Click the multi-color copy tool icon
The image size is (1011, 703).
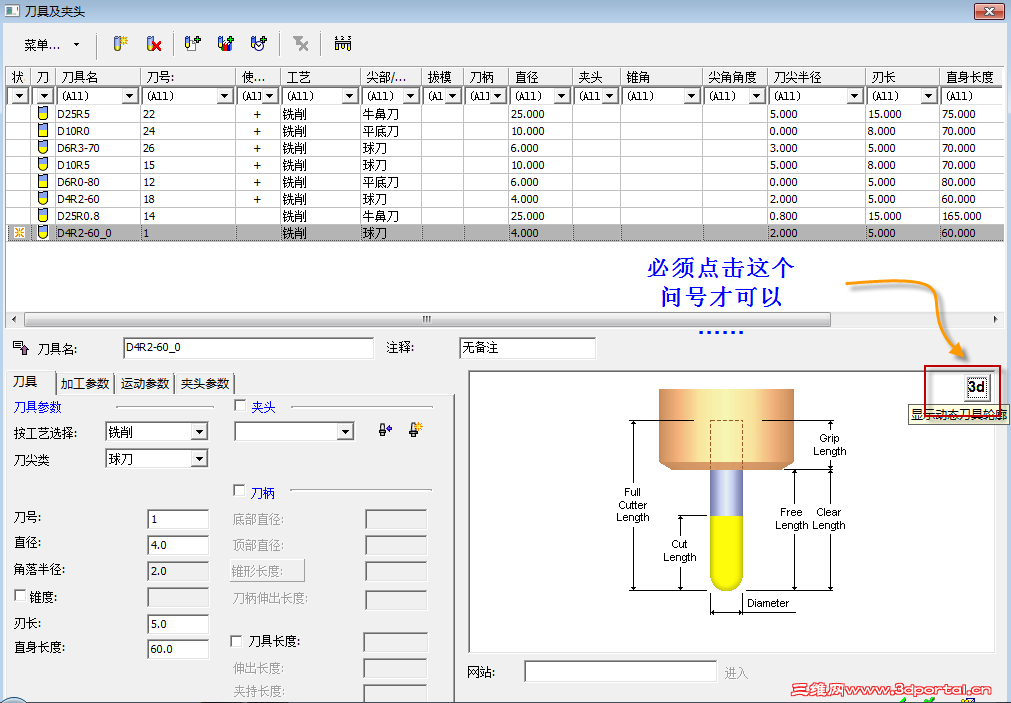(x=225, y=44)
